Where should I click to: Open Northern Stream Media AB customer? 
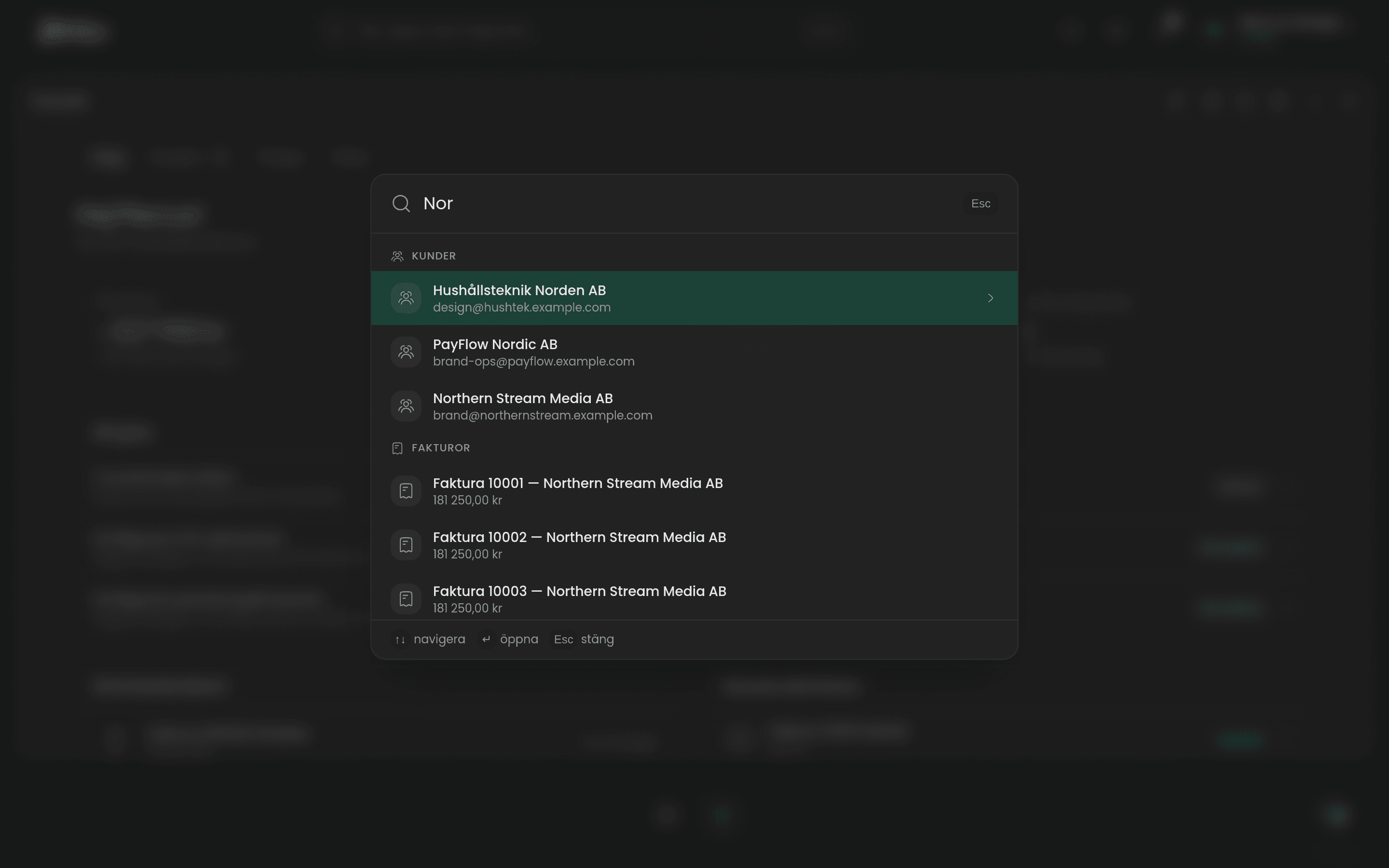(694, 406)
